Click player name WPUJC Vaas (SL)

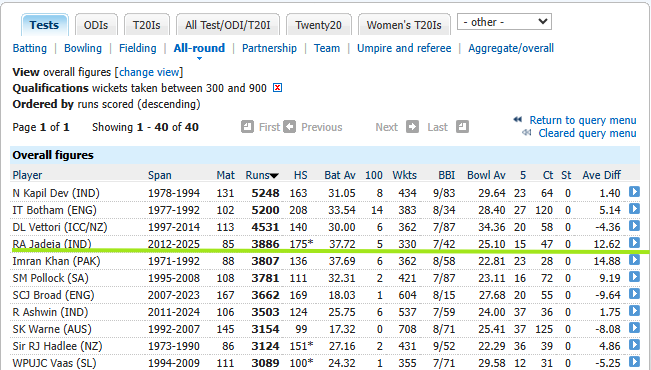click(x=54, y=363)
